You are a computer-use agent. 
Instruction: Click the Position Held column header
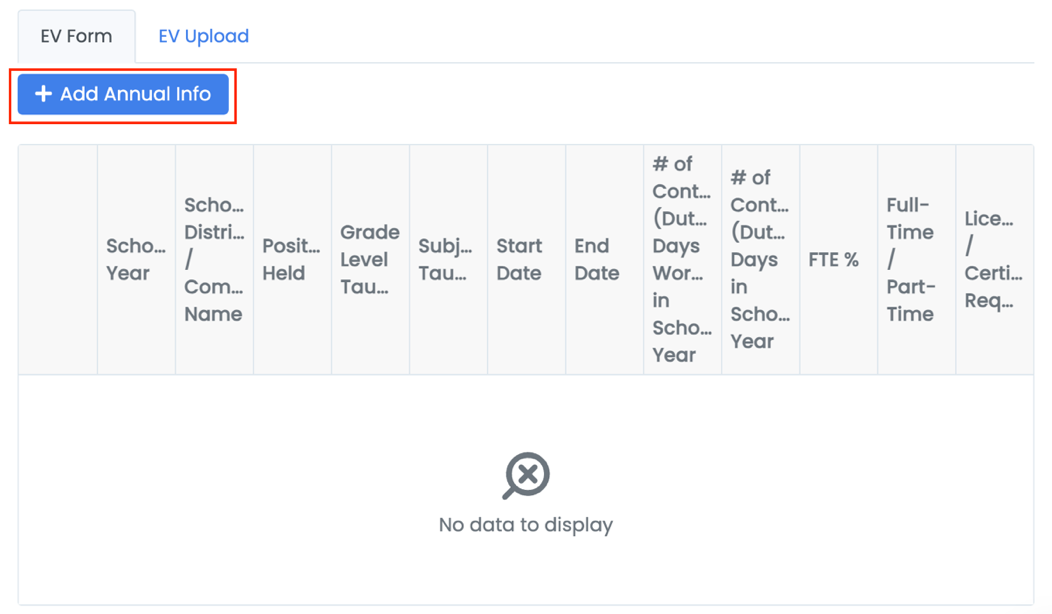click(x=292, y=260)
